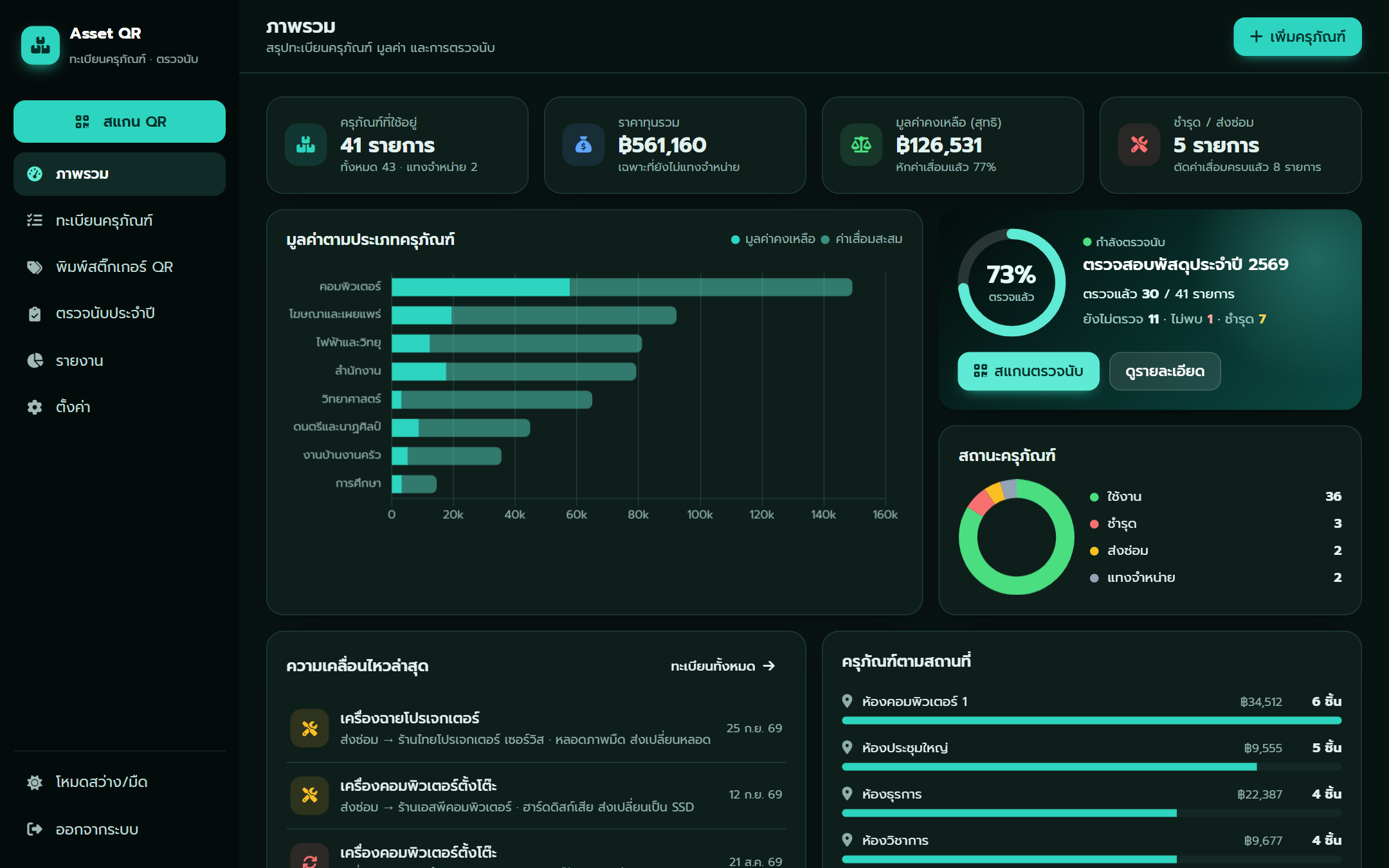Click the โฆษณาและเผยแพร่ chart bar

[x=534, y=315]
